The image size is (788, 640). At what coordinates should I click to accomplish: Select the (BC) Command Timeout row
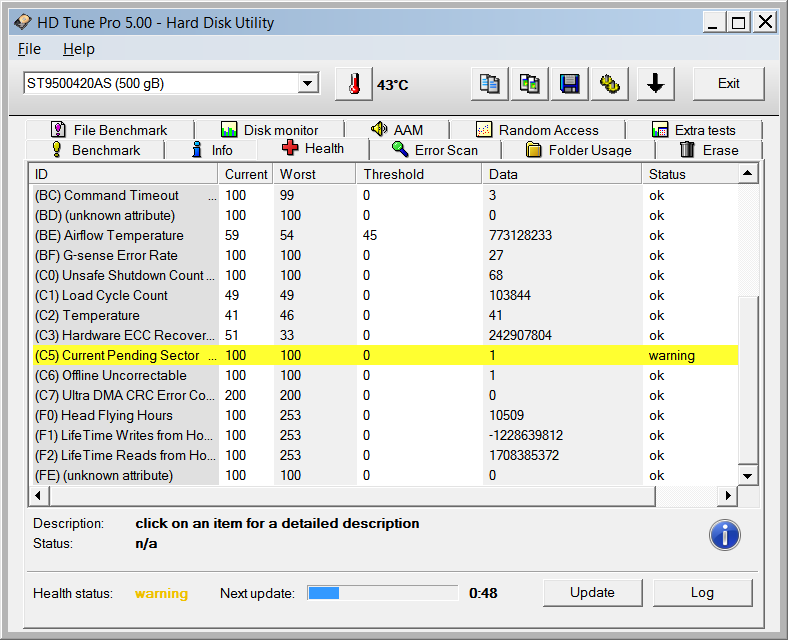(x=385, y=195)
